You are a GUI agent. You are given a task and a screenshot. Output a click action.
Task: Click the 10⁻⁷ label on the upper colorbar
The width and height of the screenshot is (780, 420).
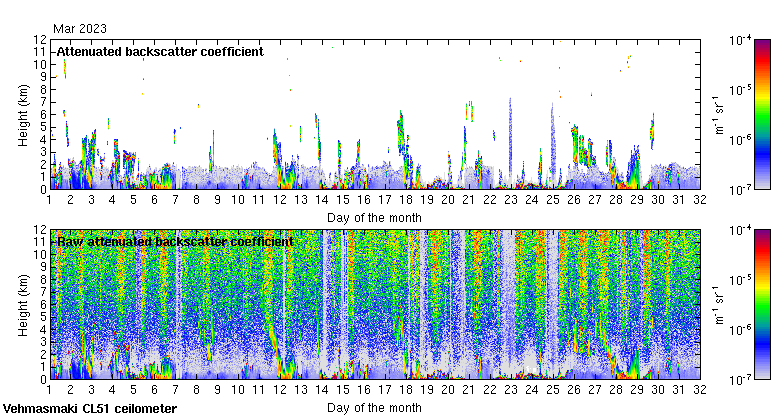click(x=741, y=190)
